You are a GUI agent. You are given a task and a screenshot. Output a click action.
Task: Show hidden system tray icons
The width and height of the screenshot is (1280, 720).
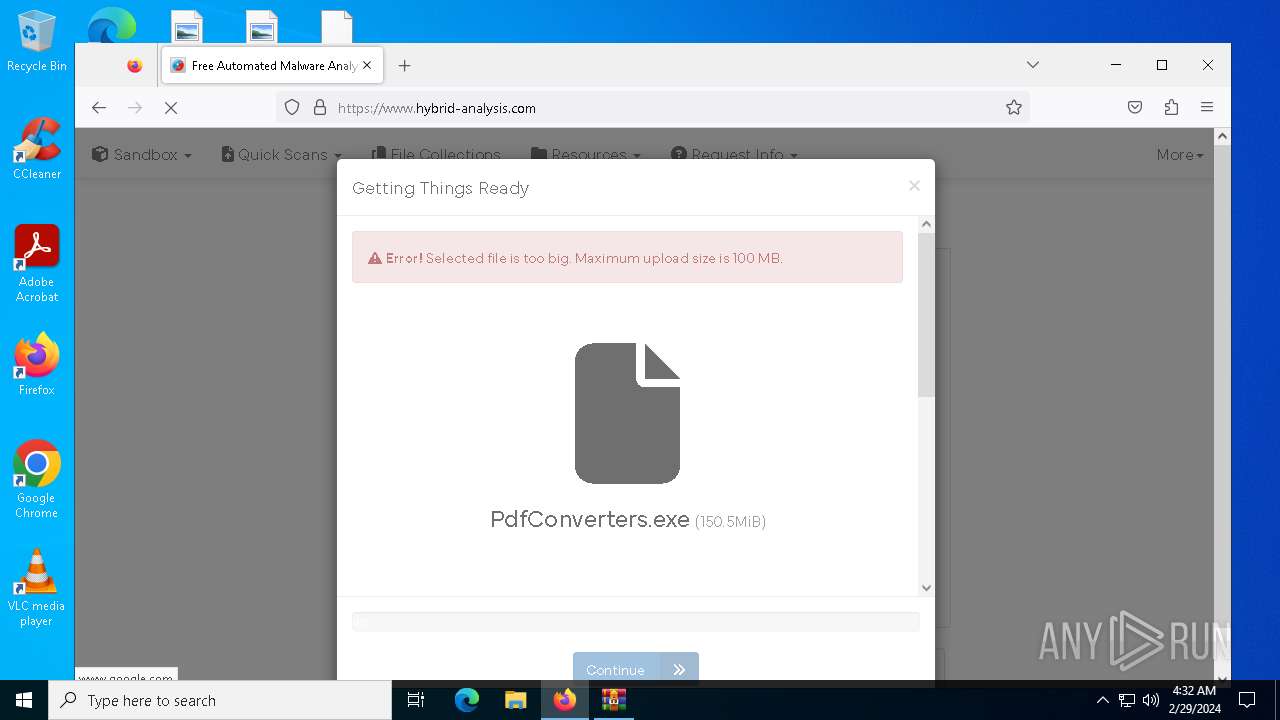coord(1102,700)
